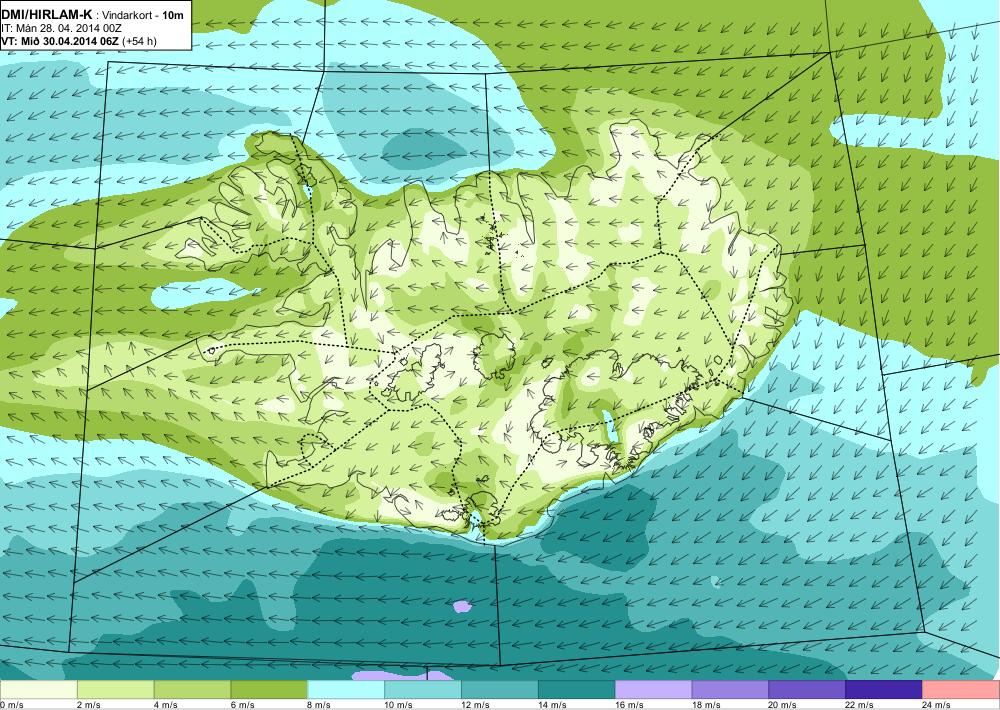Click the small lilac wind patch south of Iceland
The width and height of the screenshot is (1000, 710).
click(x=462, y=606)
